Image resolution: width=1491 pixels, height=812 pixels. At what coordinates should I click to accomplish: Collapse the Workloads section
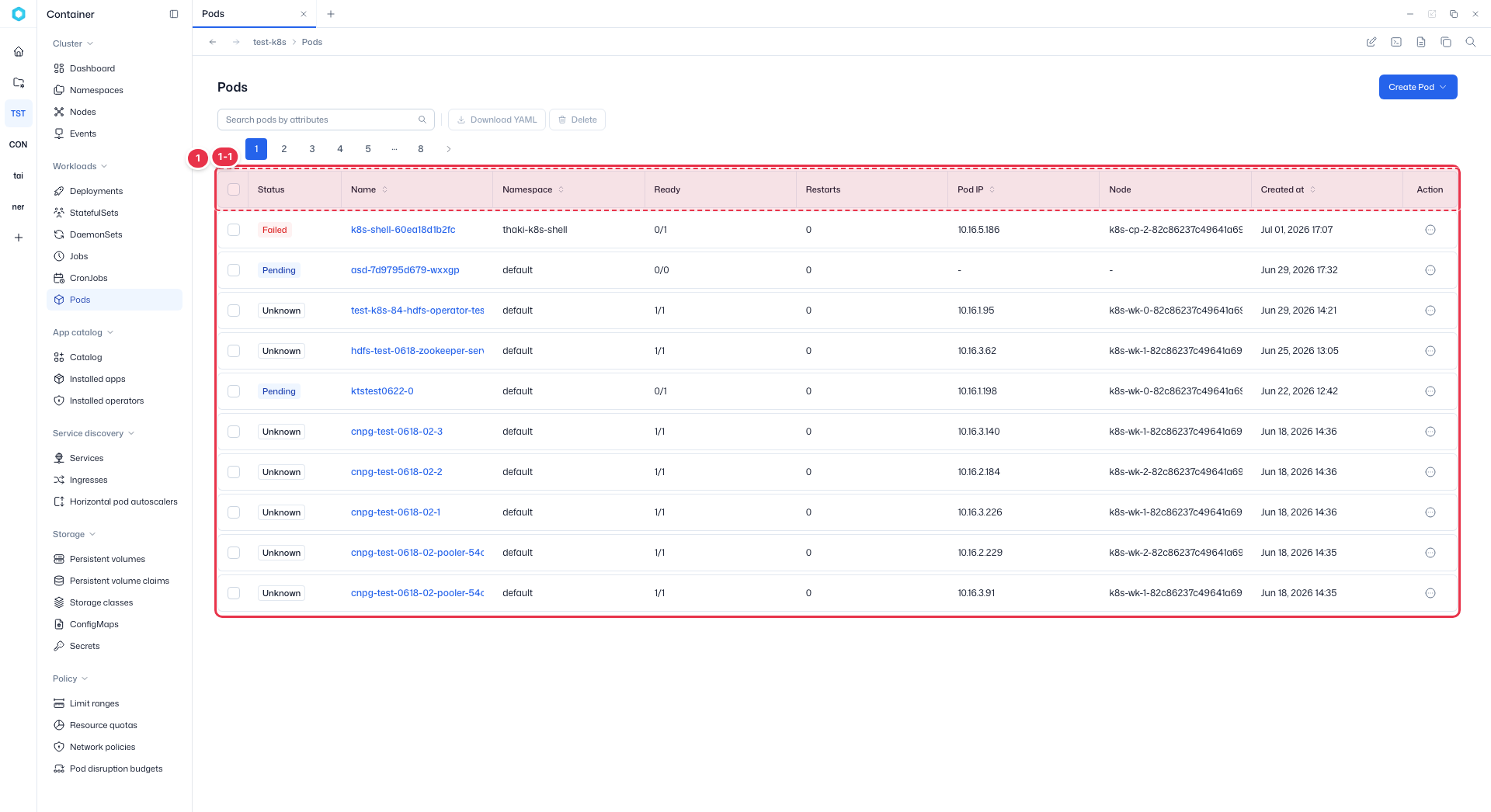(80, 166)
